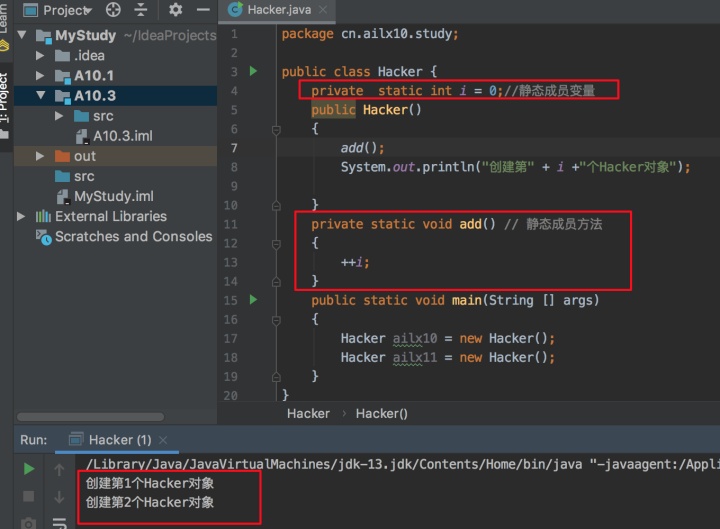Toggle soft-wrap in the Run console
Viewport: 720px width, 529px height.
(x=59, y=523)
